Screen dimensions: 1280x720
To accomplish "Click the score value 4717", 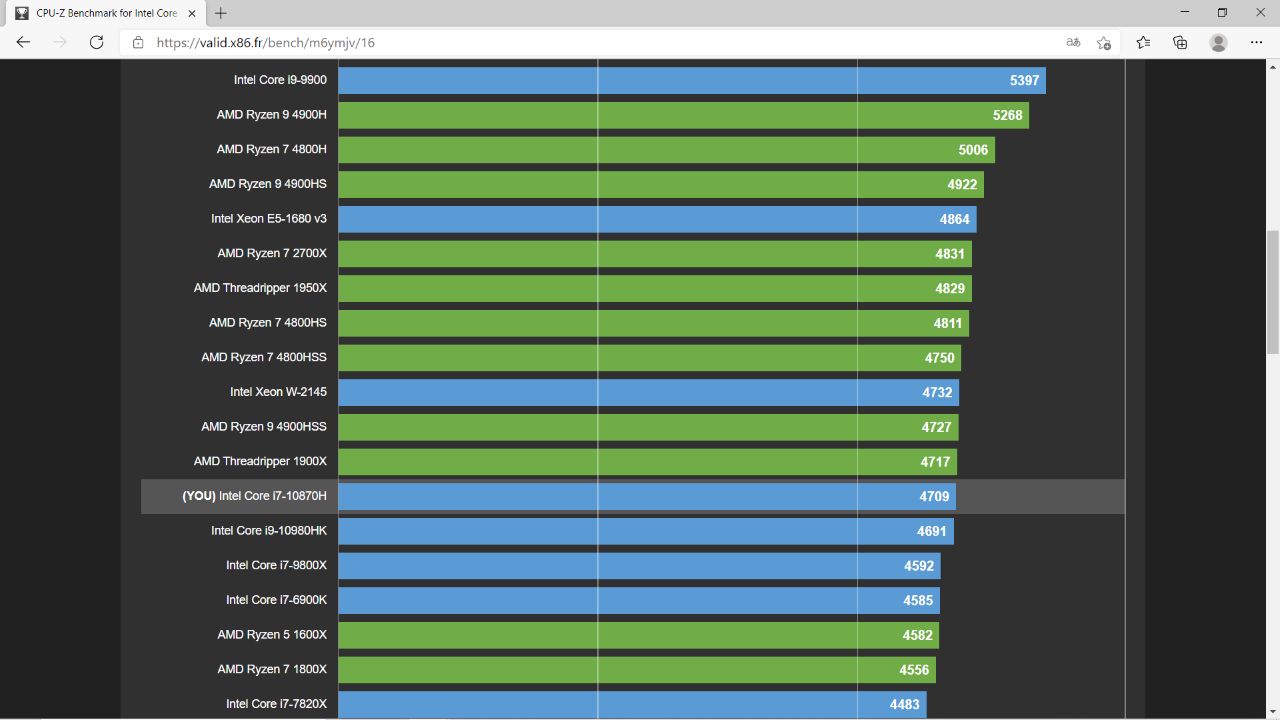I will click(x=935, y=462).
